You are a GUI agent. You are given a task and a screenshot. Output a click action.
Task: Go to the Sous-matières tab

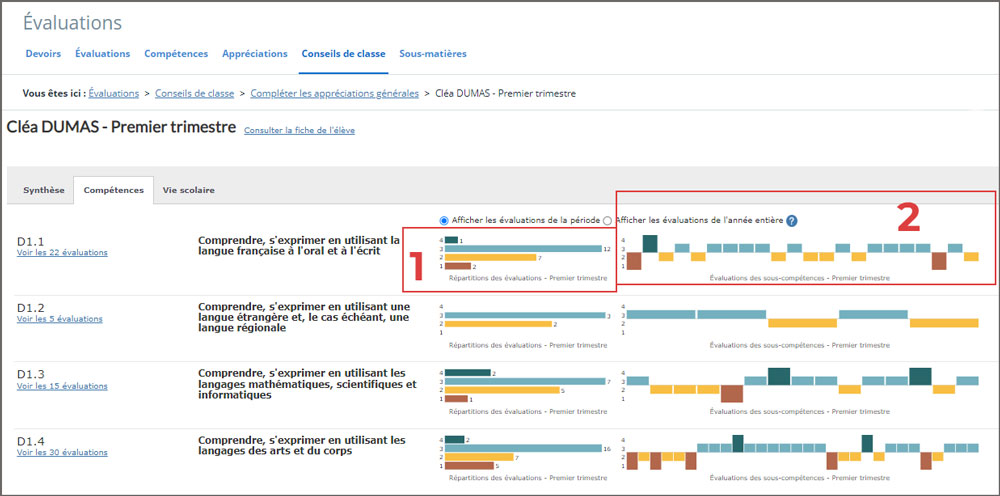(432, 53)
